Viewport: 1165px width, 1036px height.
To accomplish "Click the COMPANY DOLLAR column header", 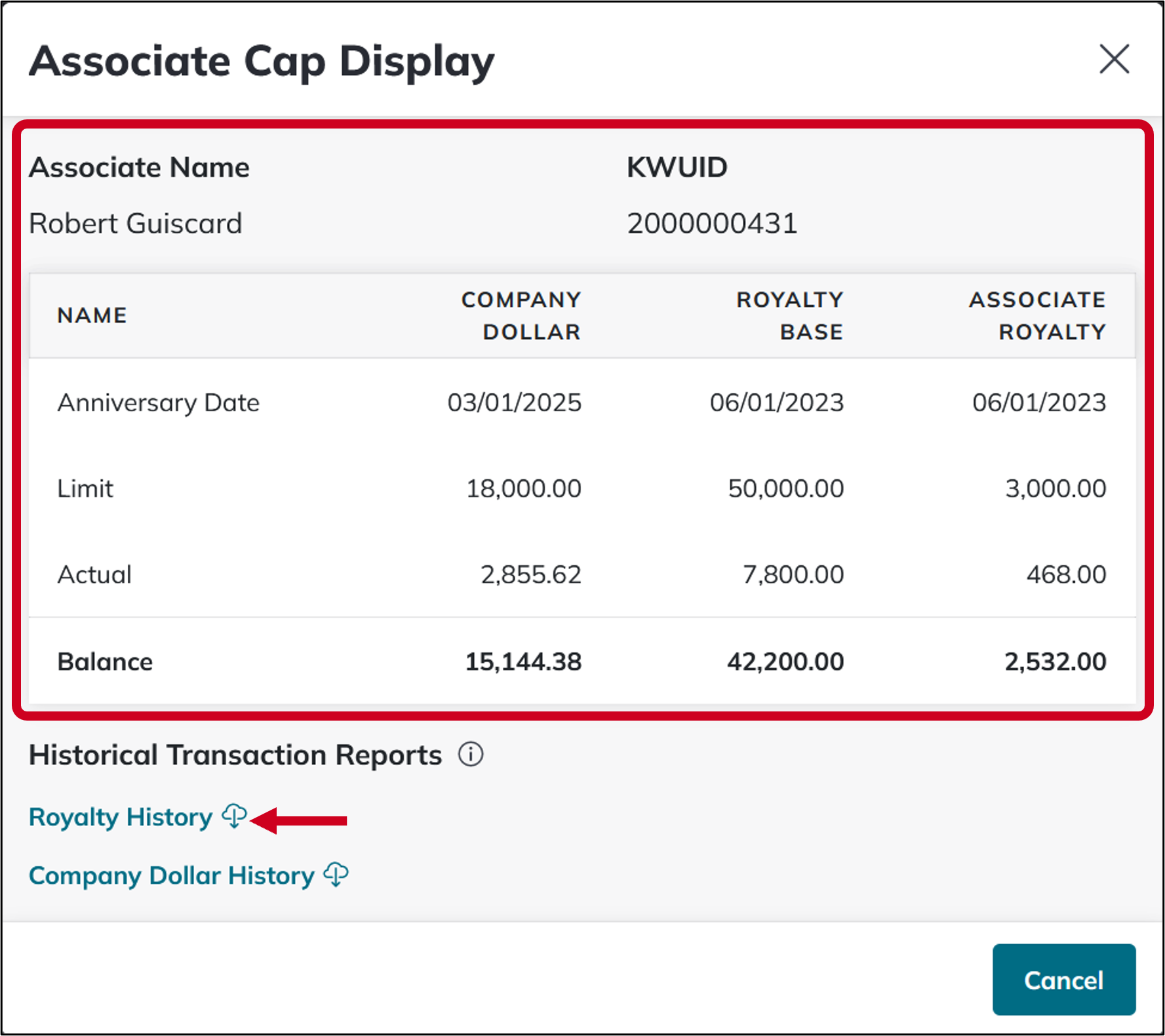I will click(x=521, y=315).
